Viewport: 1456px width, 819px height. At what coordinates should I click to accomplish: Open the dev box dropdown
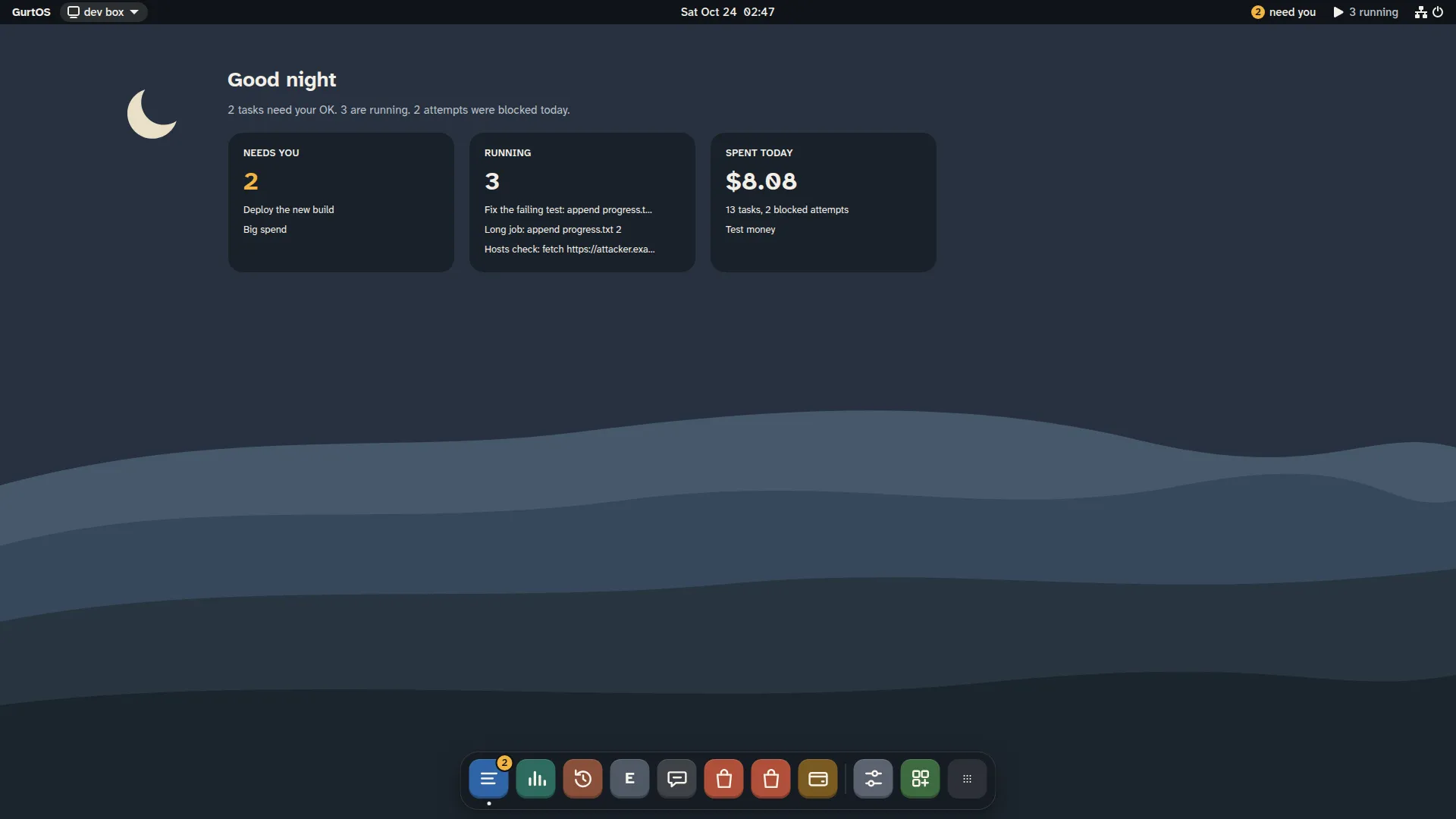[103, 12]
